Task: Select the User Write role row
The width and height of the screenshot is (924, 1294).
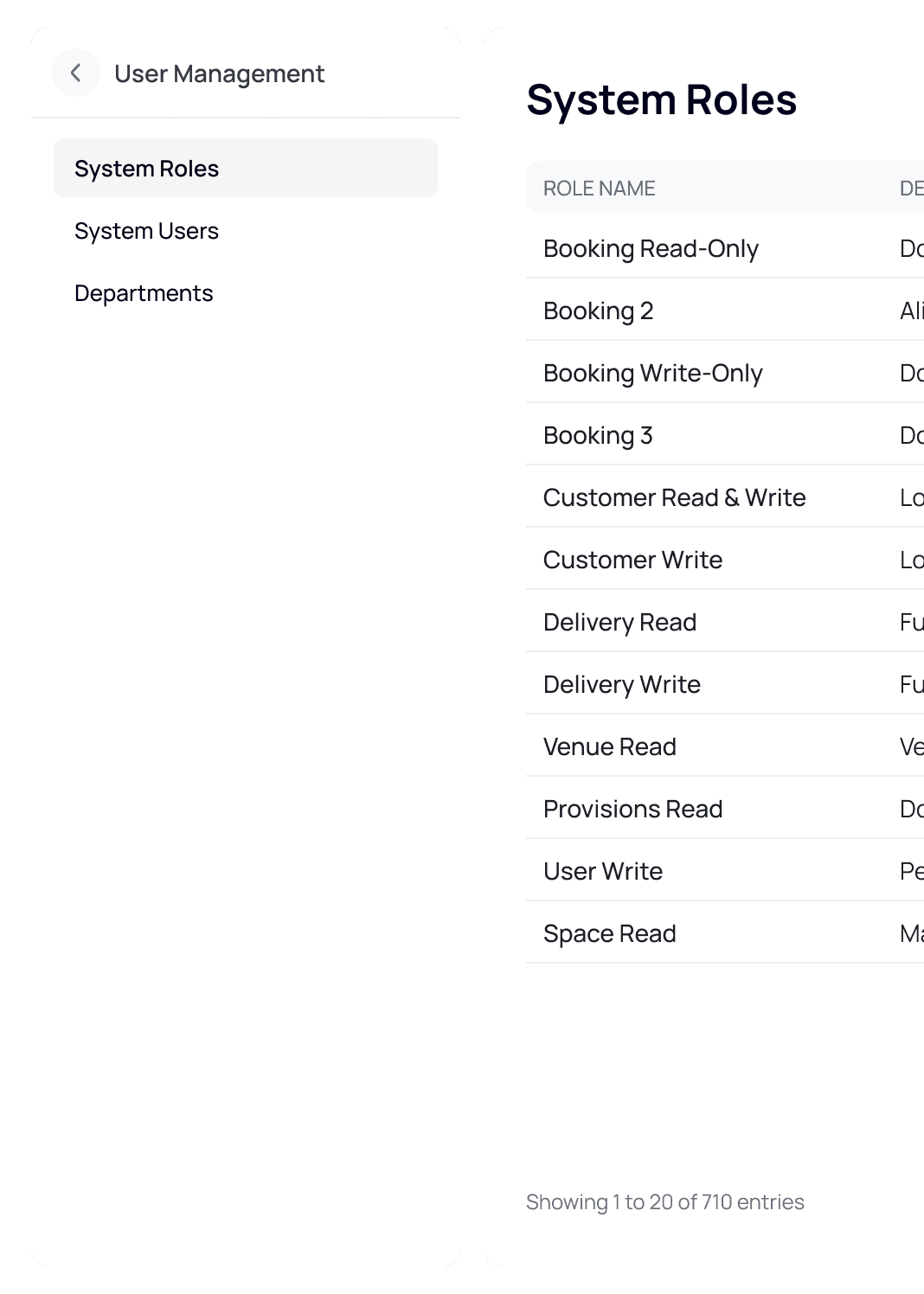Action: [x=603, y=871]
